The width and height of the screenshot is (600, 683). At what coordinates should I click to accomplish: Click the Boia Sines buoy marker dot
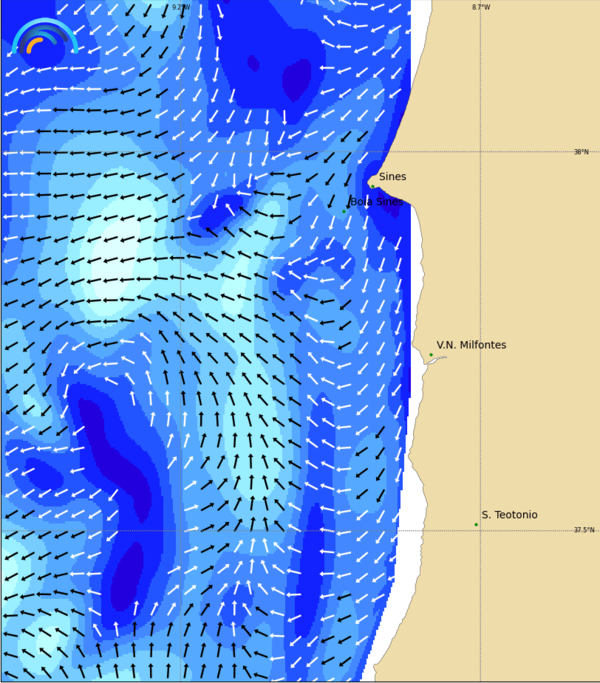coord(345,211)
